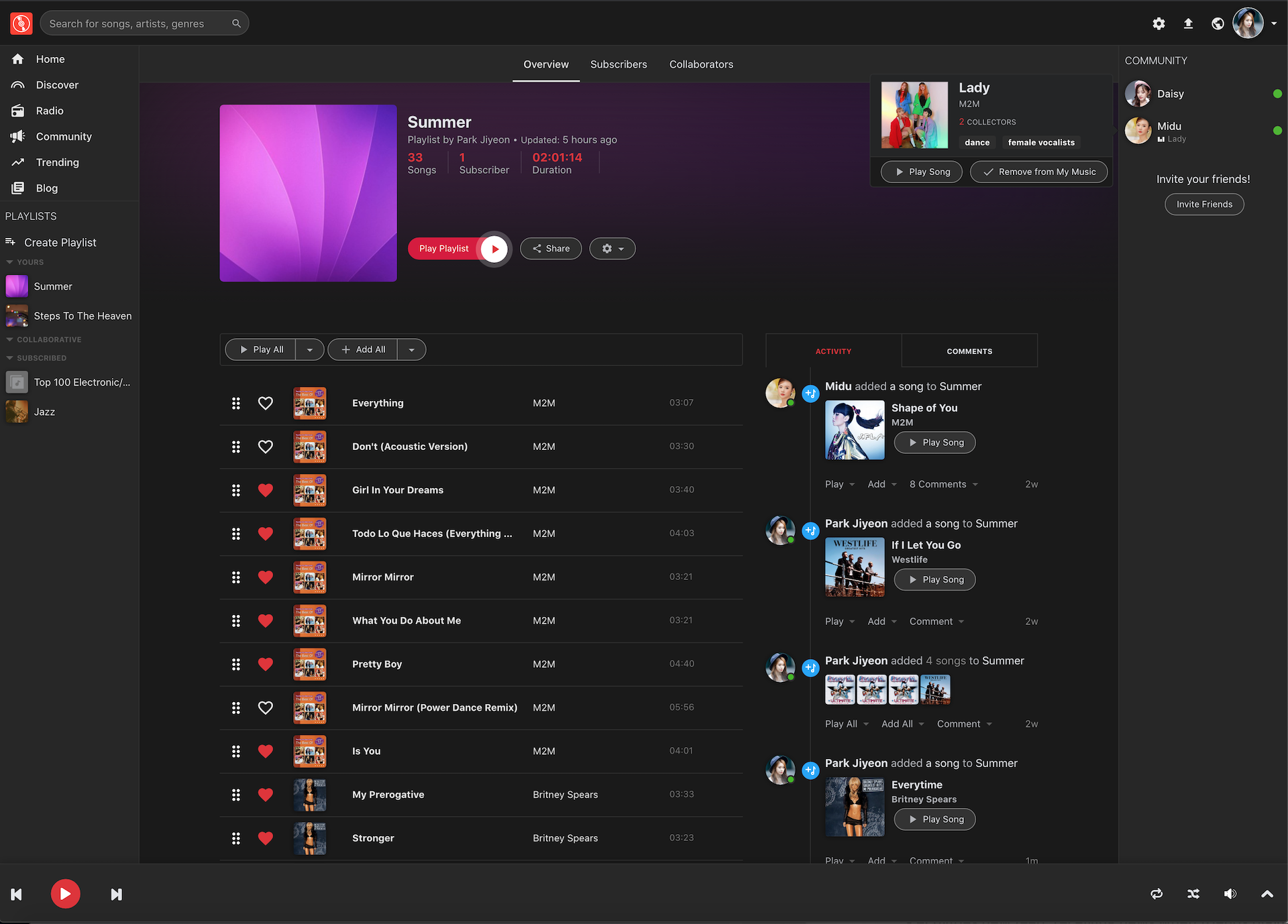Expand the Add All dropdown arrow

[412, 349]
